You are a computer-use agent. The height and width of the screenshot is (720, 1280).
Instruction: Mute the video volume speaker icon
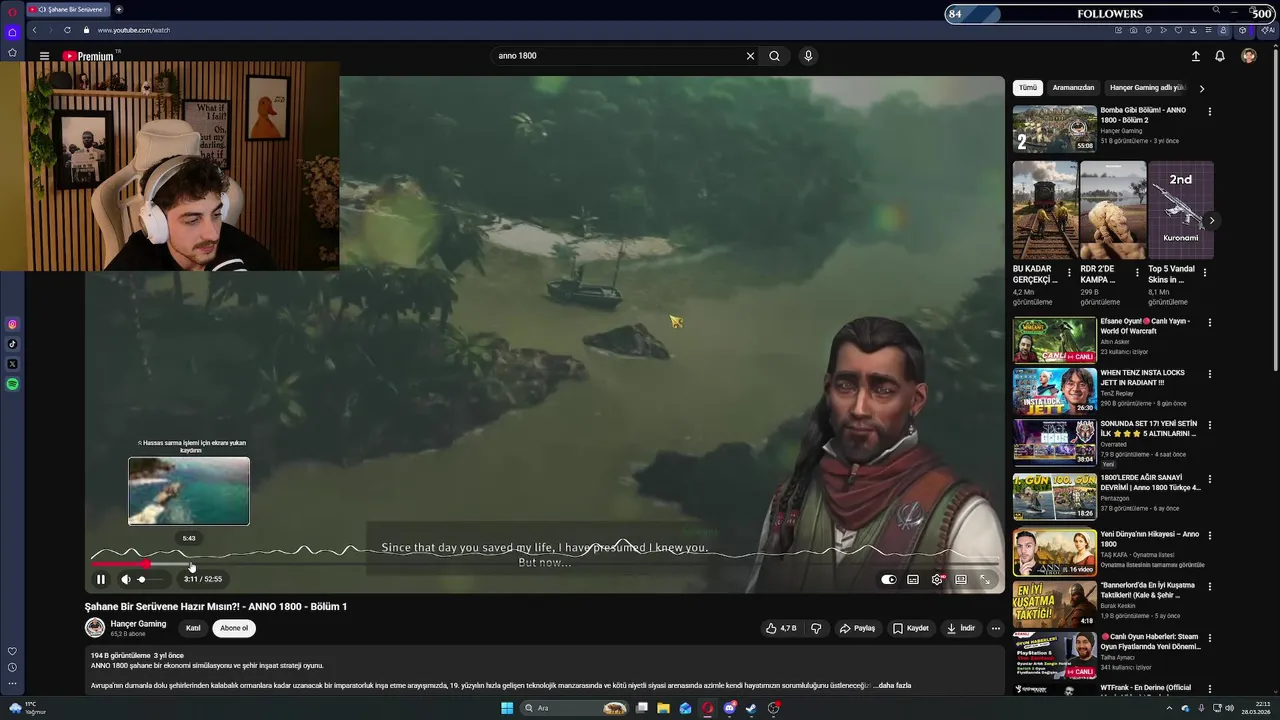[x=126, y=579]
